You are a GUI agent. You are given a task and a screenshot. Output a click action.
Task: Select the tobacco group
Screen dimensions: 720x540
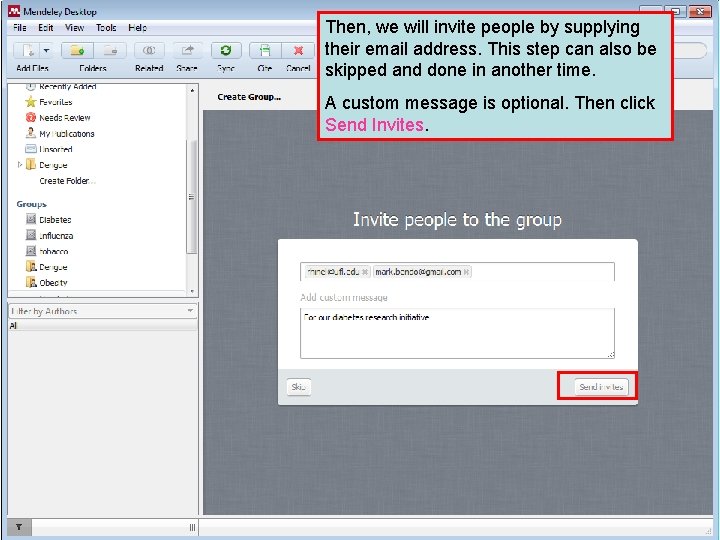point(54,251)
